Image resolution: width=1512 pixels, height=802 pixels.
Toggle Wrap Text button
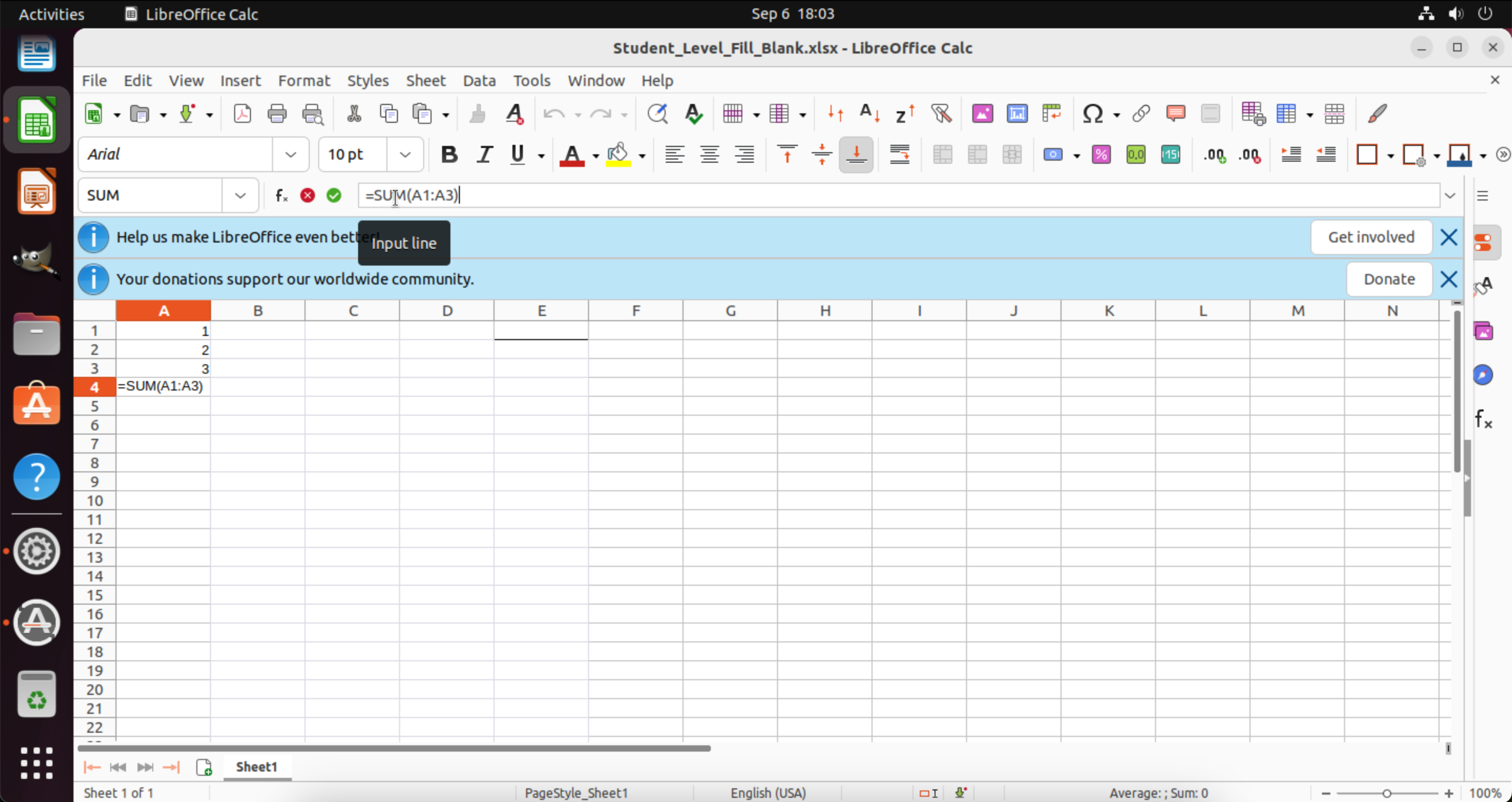pos(899,155)
